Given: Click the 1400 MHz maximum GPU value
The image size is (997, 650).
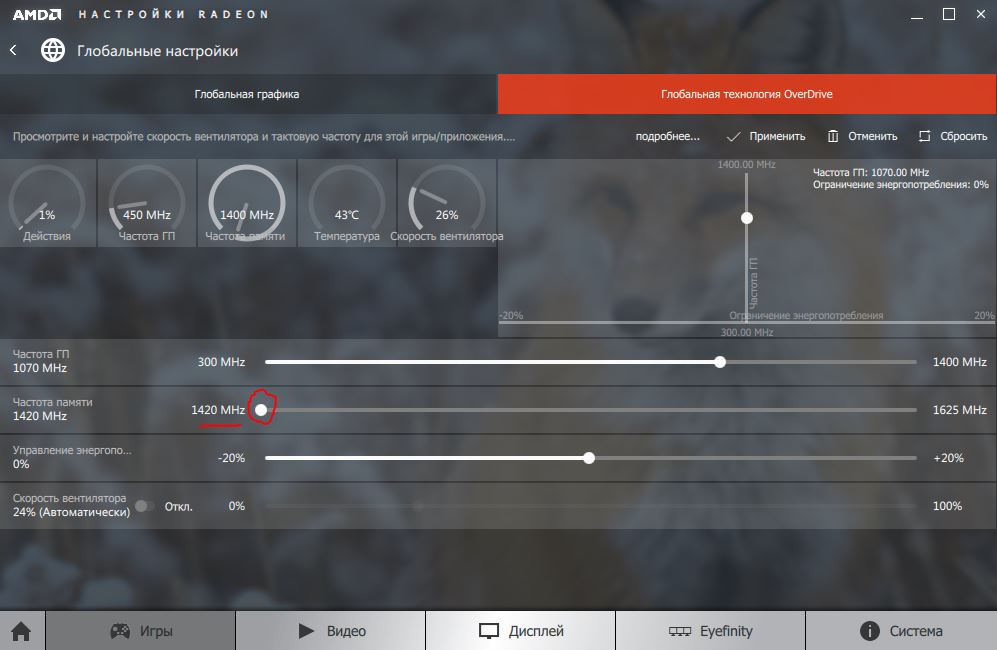Looking at the screenshot, I should coord(959,362).
